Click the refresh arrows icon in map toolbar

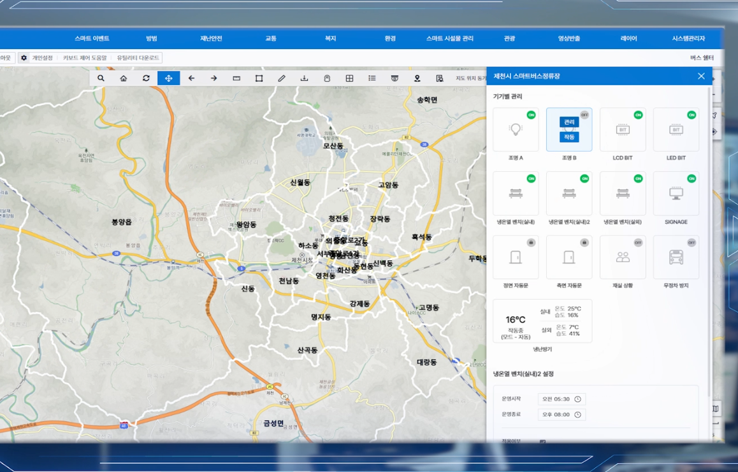click(146, 78)
